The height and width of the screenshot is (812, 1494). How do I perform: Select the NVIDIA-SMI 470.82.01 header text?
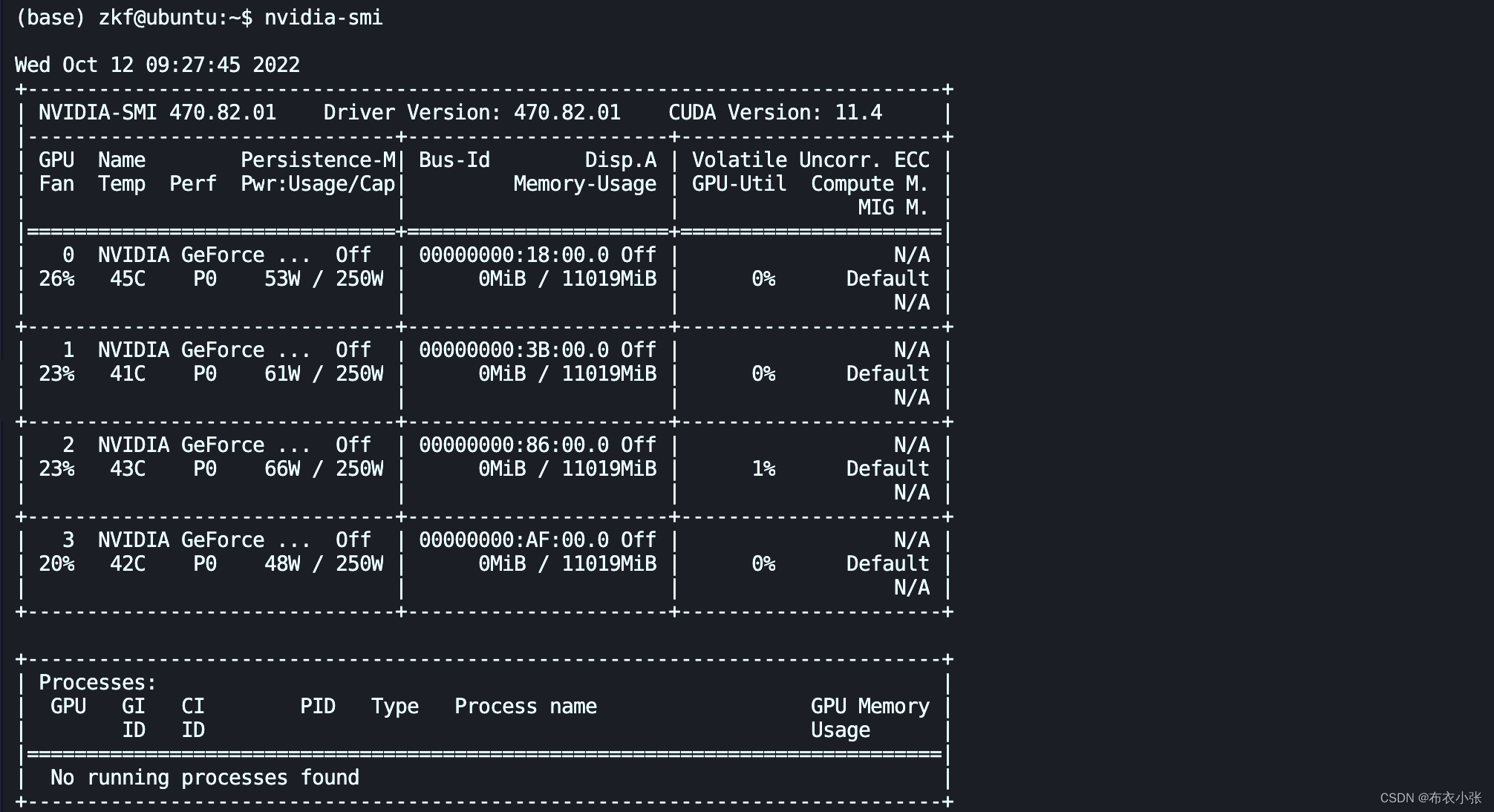(157, 112)
